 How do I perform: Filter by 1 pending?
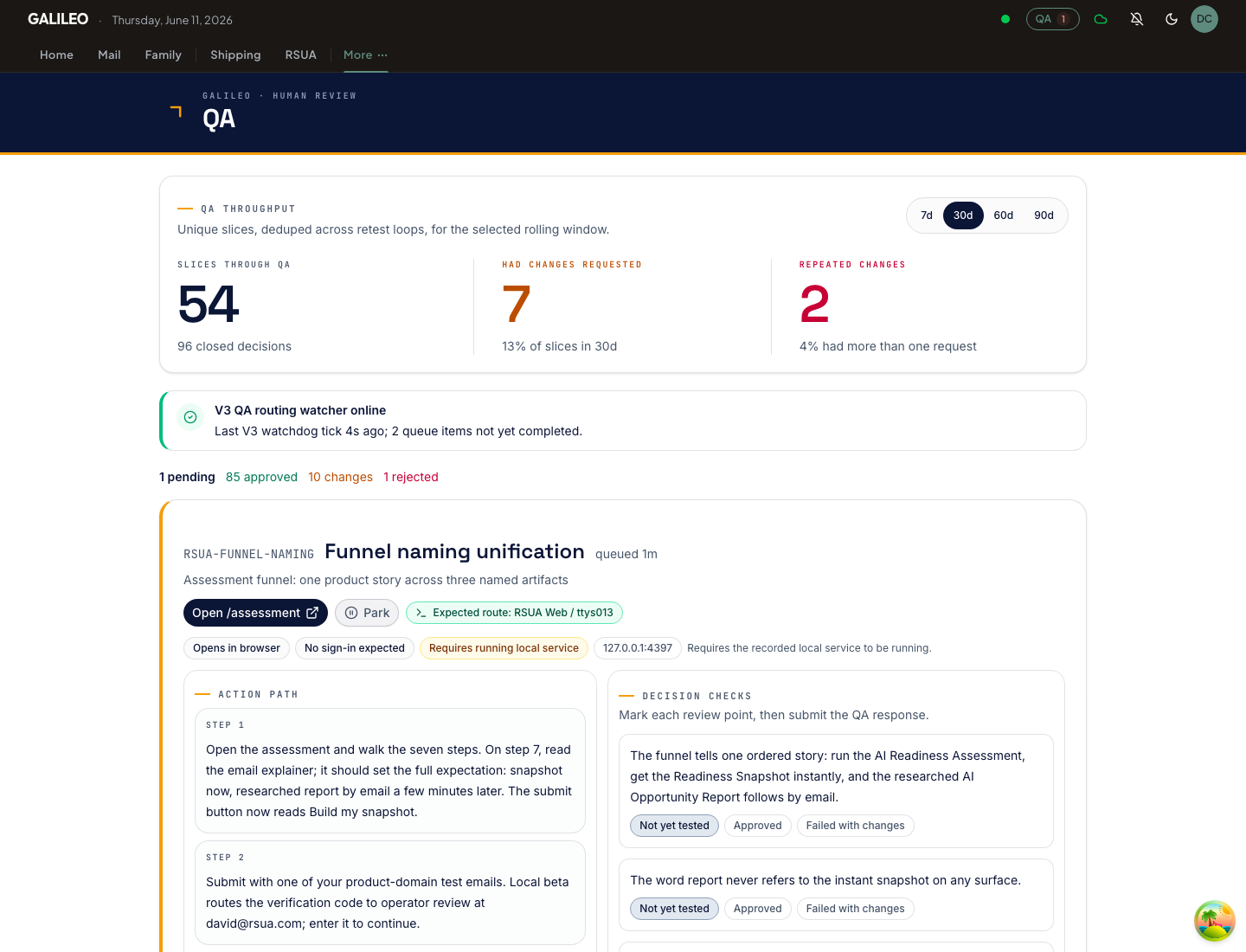coord(187,477)
